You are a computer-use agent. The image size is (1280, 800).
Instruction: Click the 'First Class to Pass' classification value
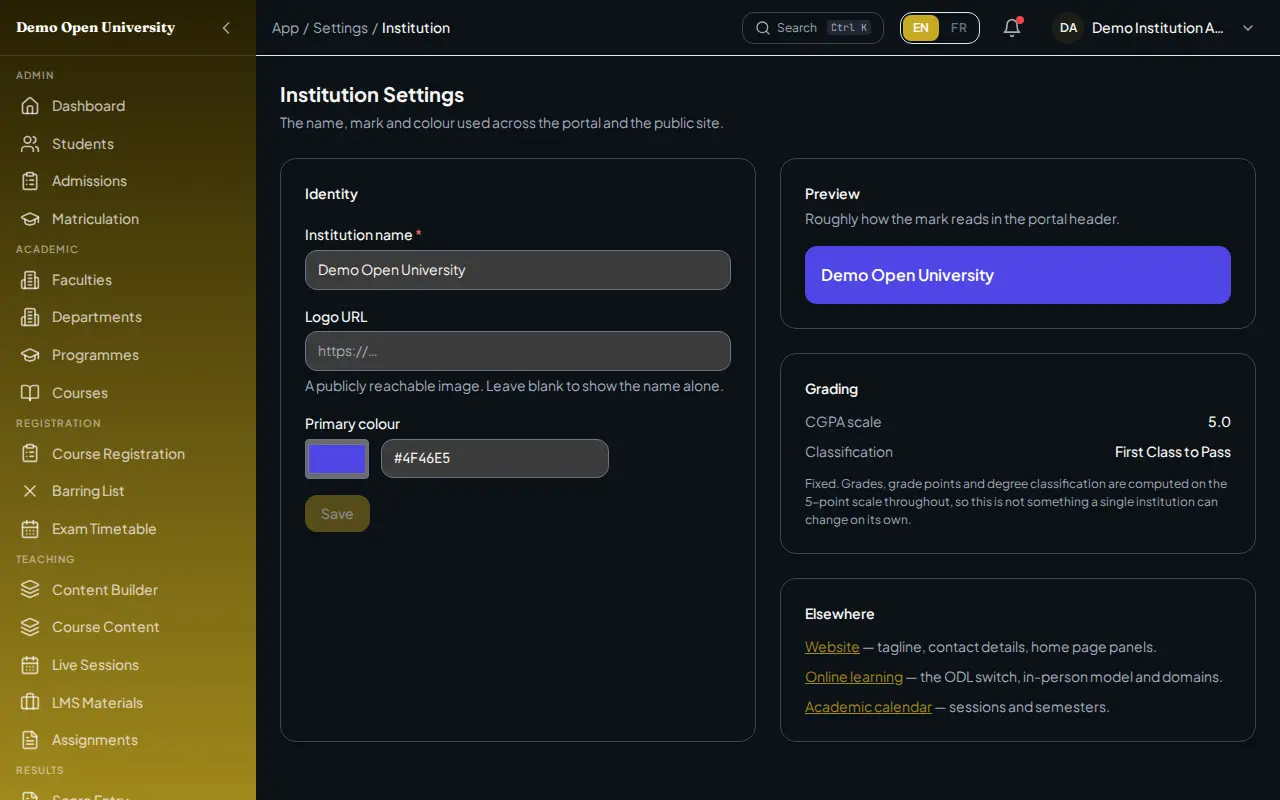tap(1173, 452)
